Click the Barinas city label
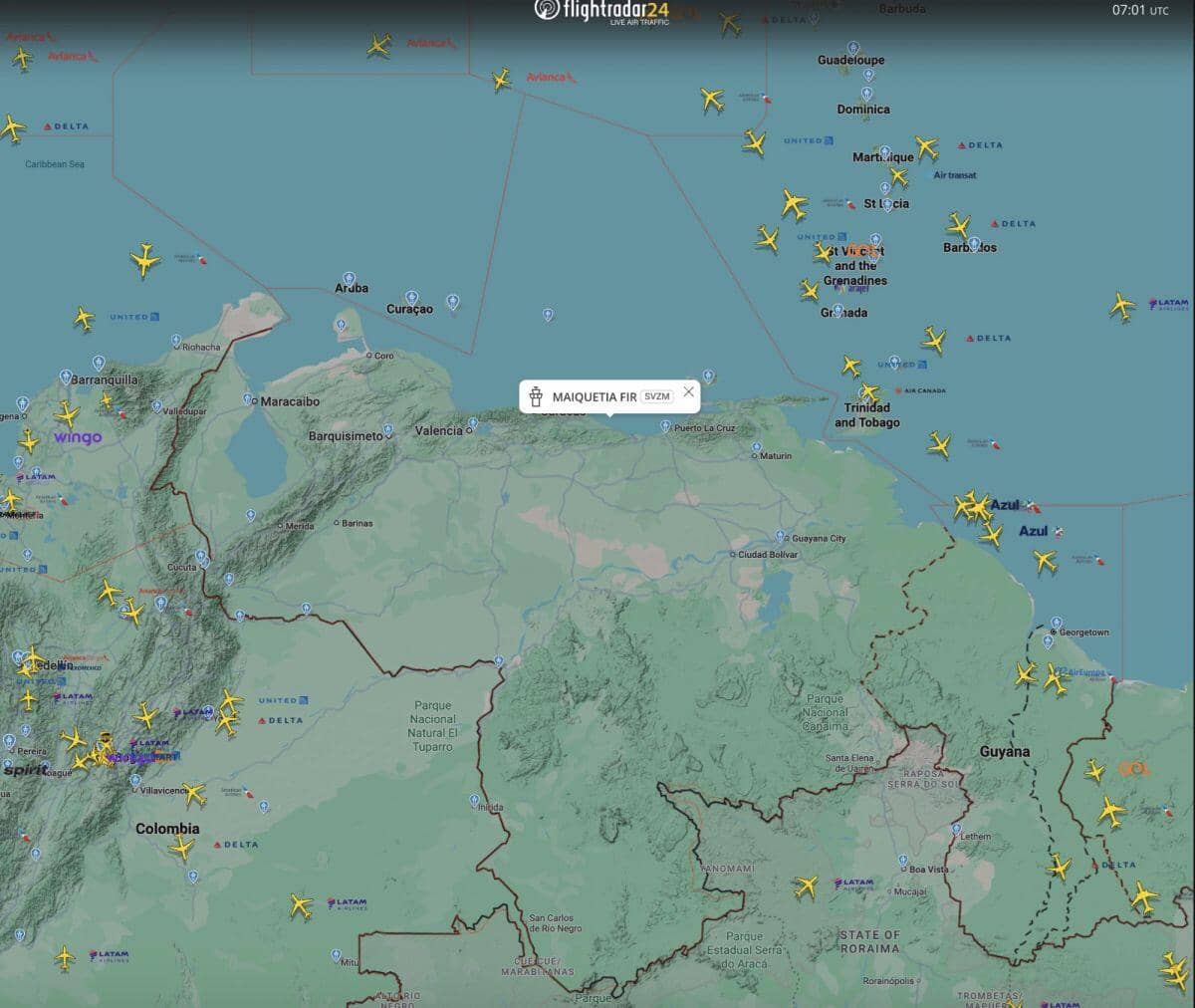Image resolution: width=1195 pixels, height=1008 pixels. pos(358,523)
